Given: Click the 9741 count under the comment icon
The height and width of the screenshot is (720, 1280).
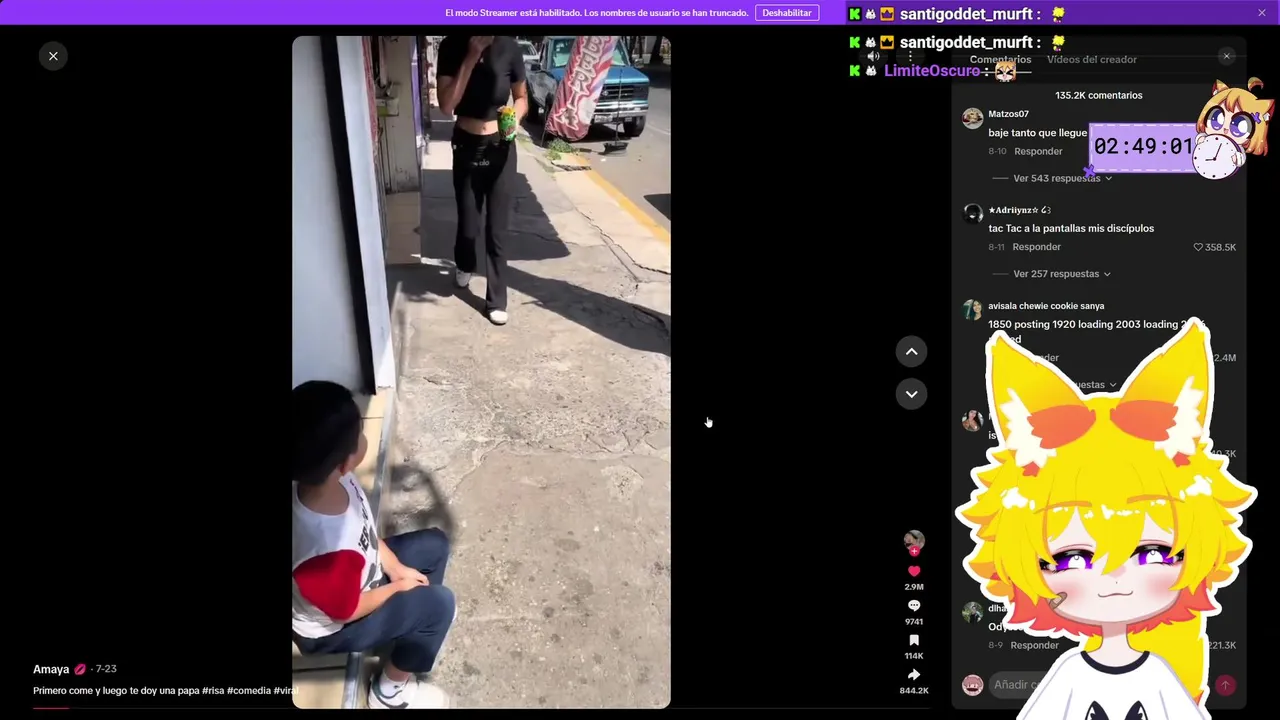Looking at the screenshot, I should (914, 622).
